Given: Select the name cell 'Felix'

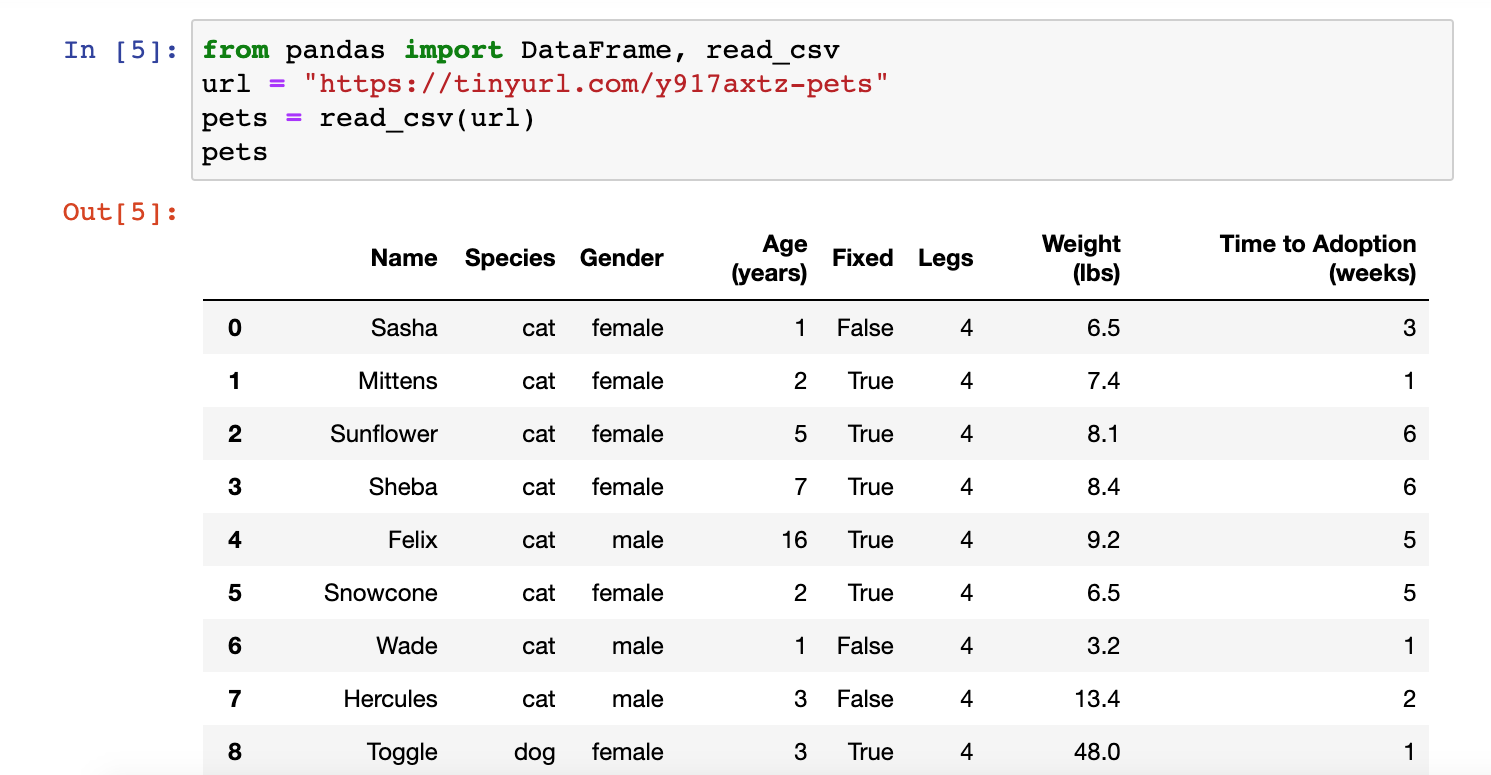Looking at the screenshot, I should tap(413, 540).
